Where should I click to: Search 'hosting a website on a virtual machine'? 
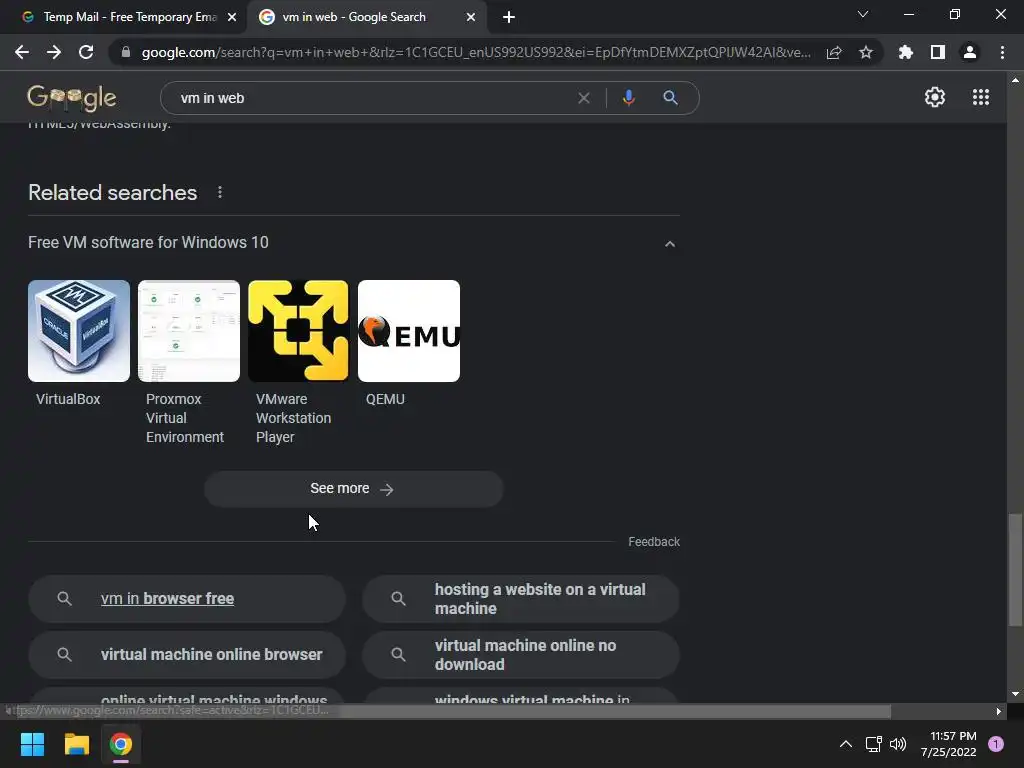(x=520, y=599)
